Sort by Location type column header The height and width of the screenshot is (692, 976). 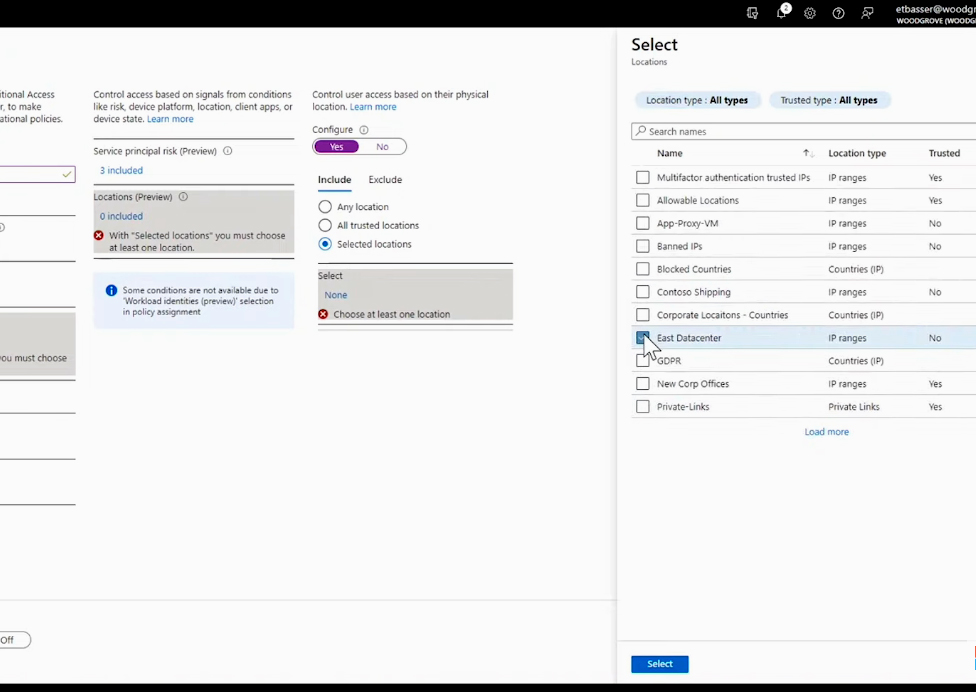pos(857,153)
